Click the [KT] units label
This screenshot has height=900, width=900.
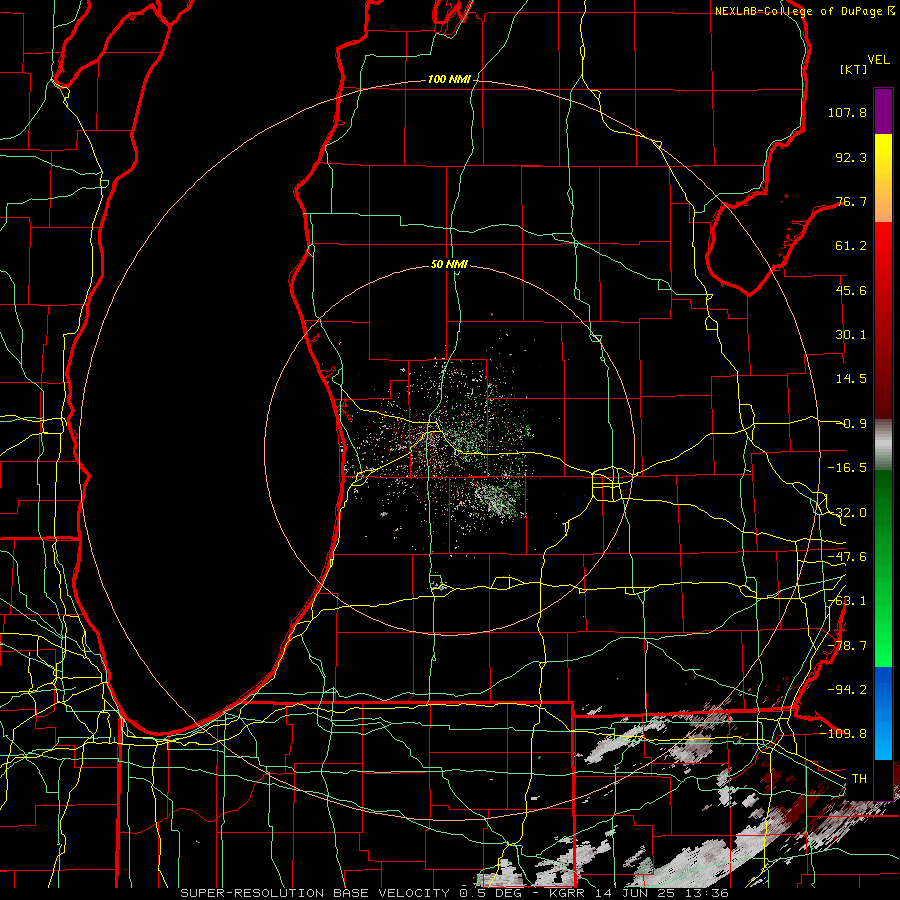[854, 69]
